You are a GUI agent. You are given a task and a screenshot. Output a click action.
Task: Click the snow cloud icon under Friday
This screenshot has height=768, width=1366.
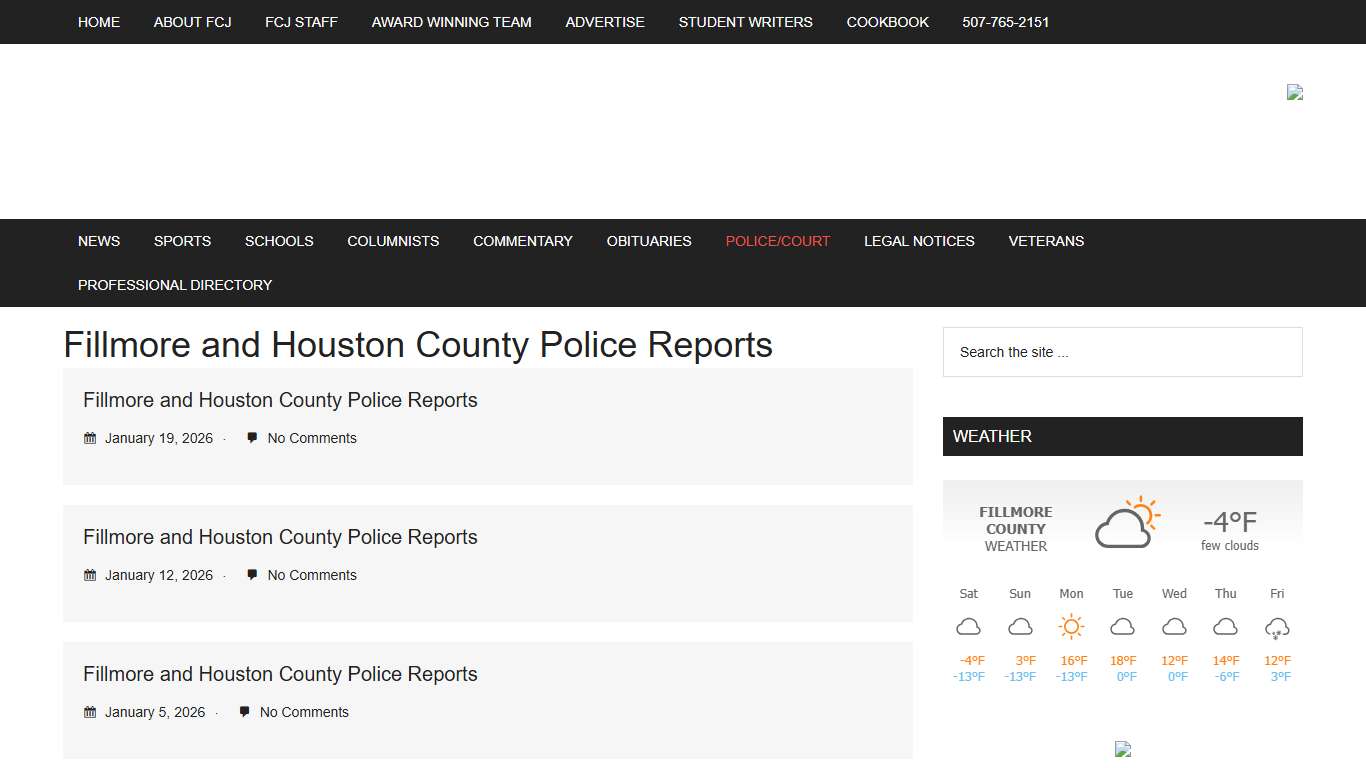tap(1277, 626)
